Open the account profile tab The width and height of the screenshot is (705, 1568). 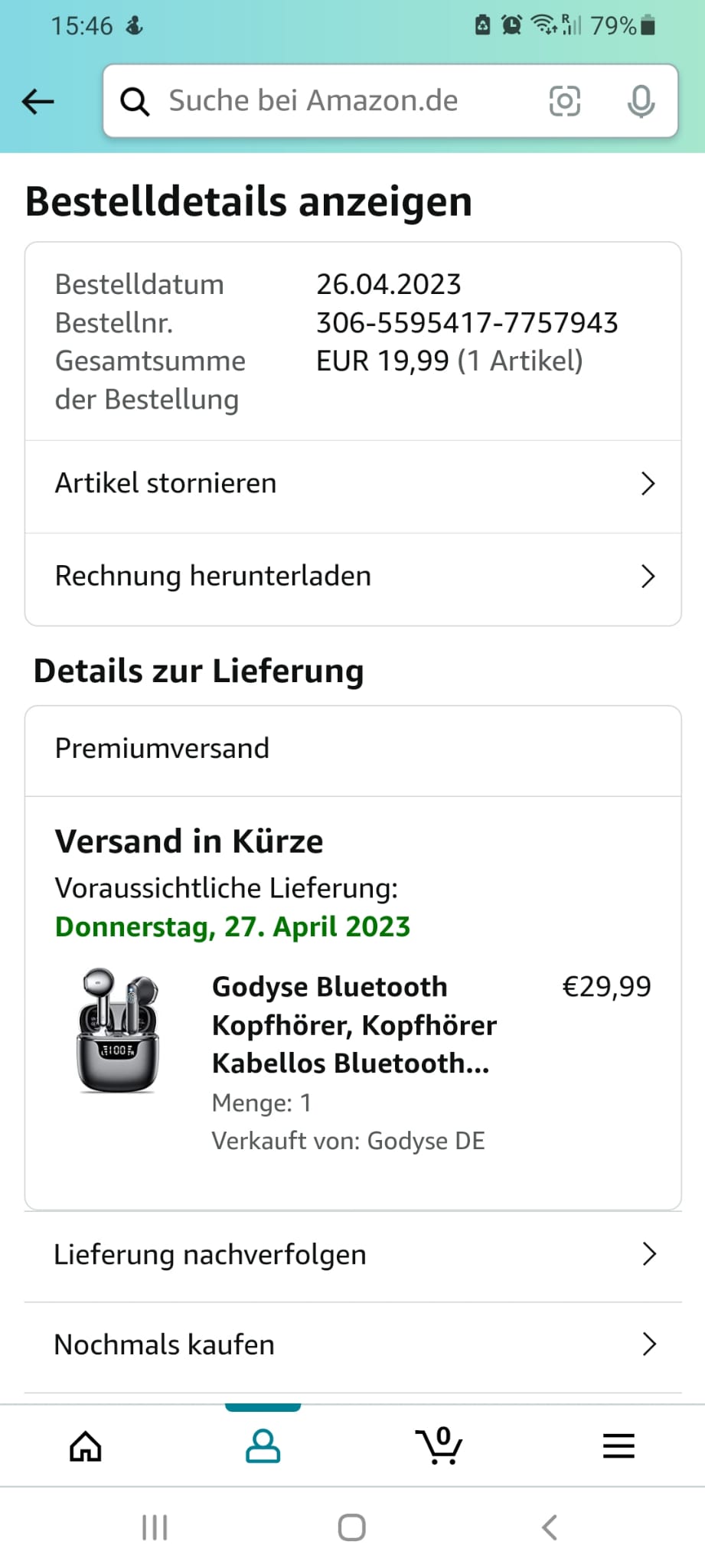pos(263,1446)
